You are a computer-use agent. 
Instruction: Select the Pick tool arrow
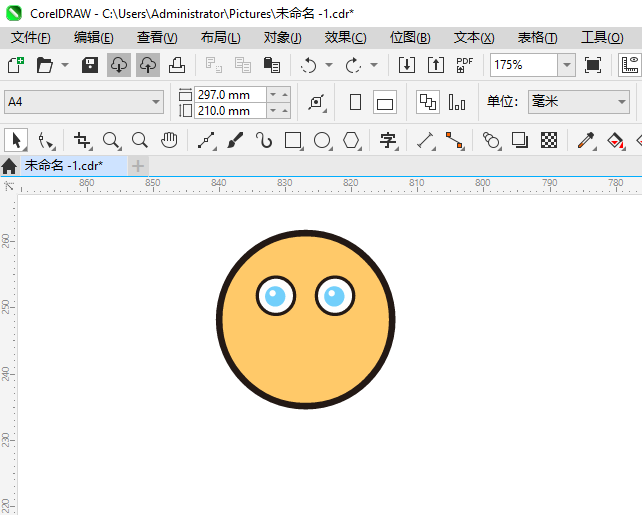click(x=16, y=140)
